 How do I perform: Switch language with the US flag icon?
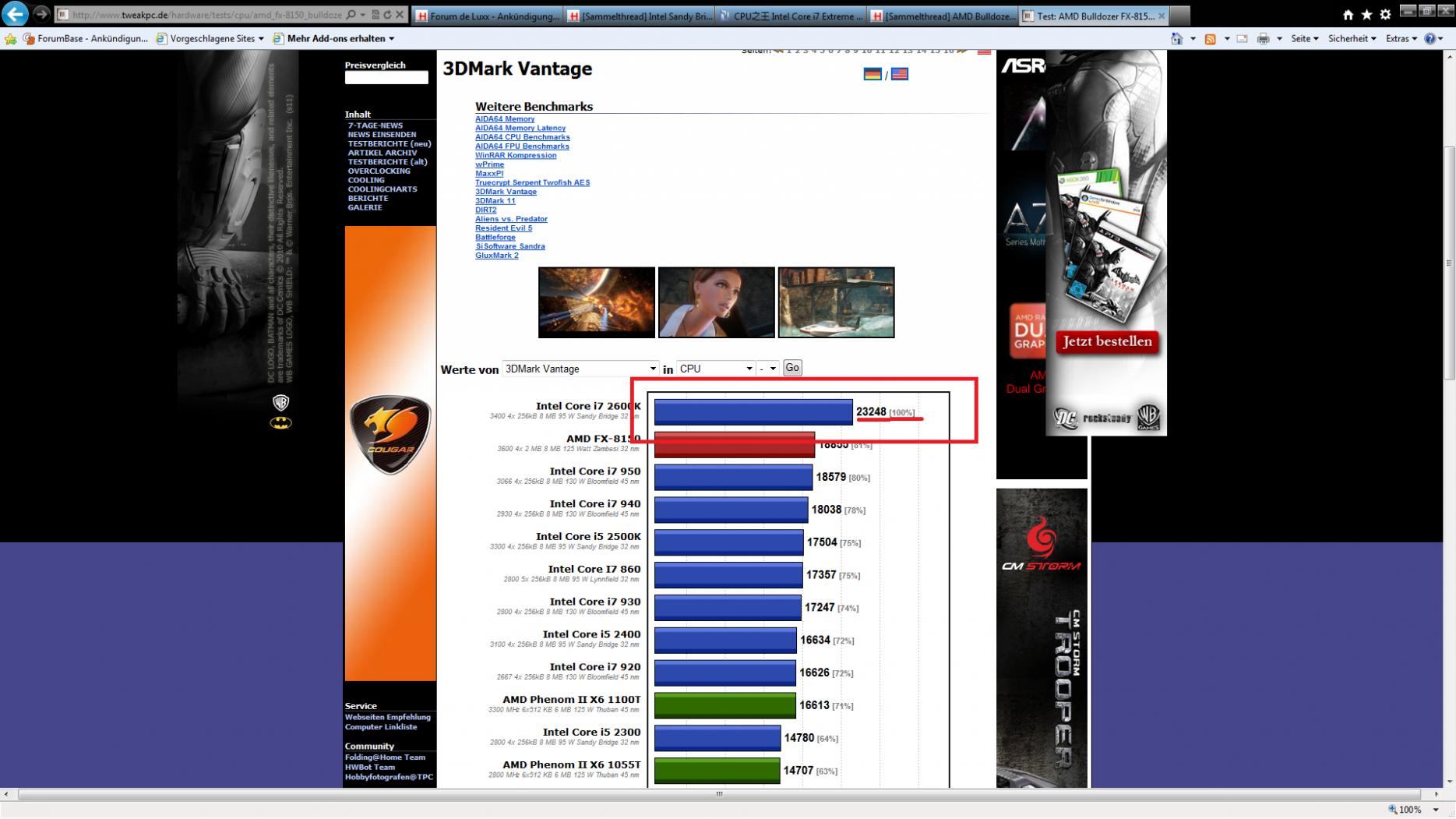pos(900,74)
